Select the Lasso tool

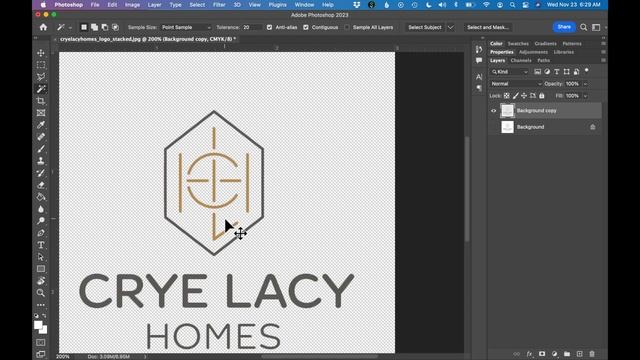point(41,77)
